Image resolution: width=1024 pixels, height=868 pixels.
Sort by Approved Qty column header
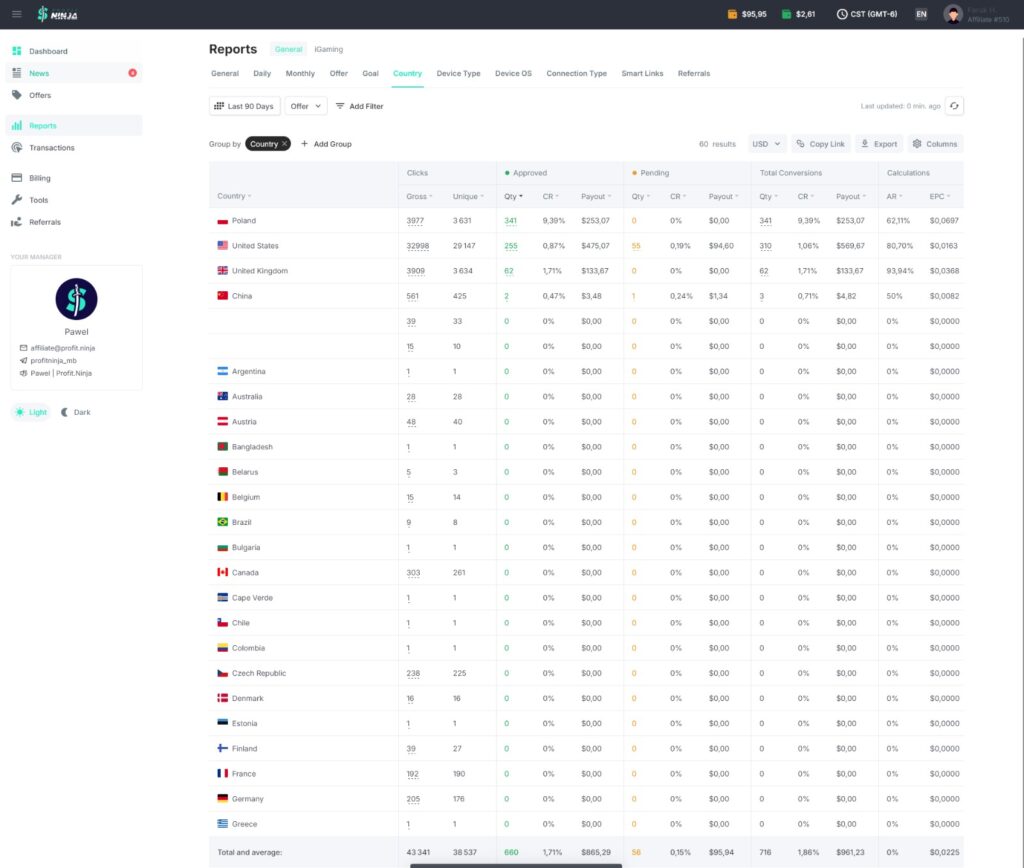tap(513, 197)
